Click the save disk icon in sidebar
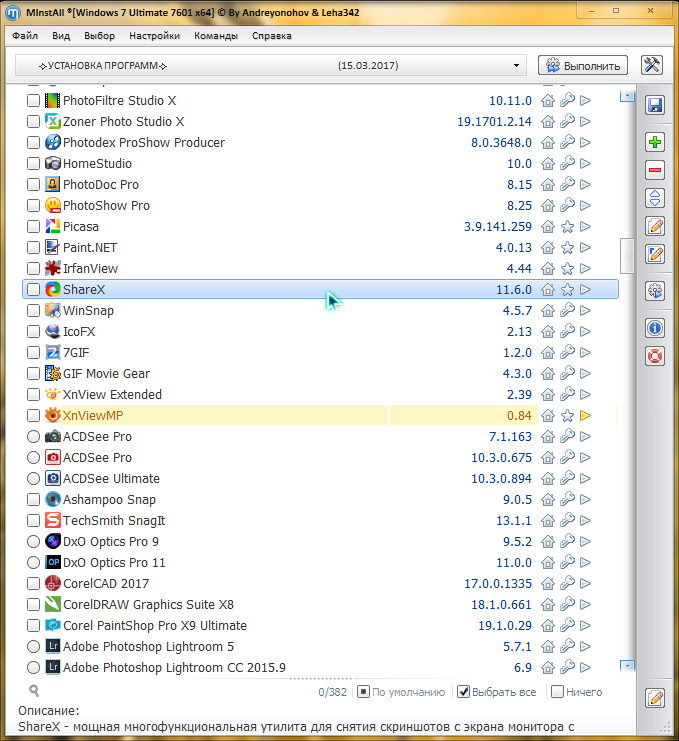The height and width of the screenshot is (741, 679). [655, 105]
